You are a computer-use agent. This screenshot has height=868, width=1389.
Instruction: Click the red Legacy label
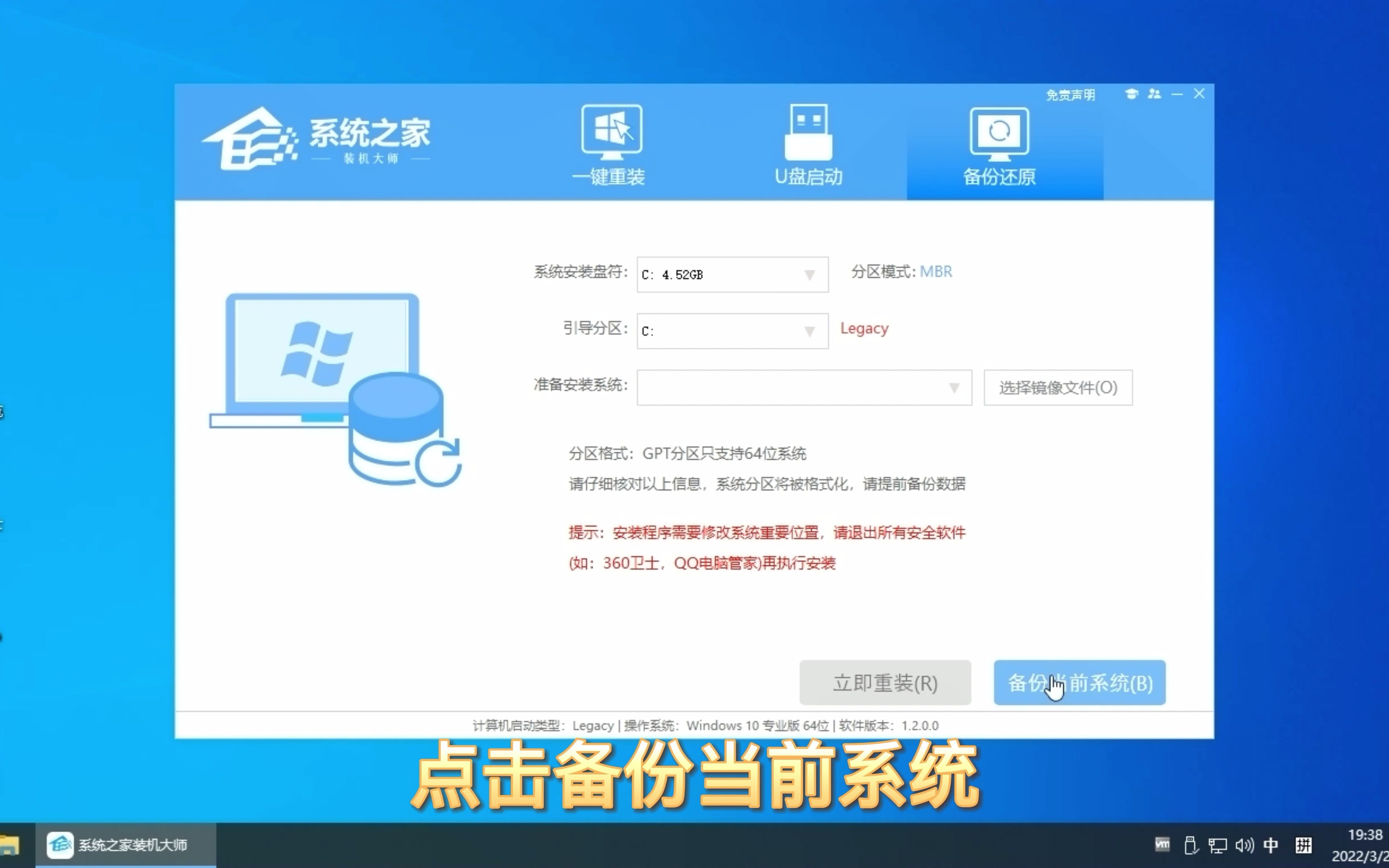(864, 328)
